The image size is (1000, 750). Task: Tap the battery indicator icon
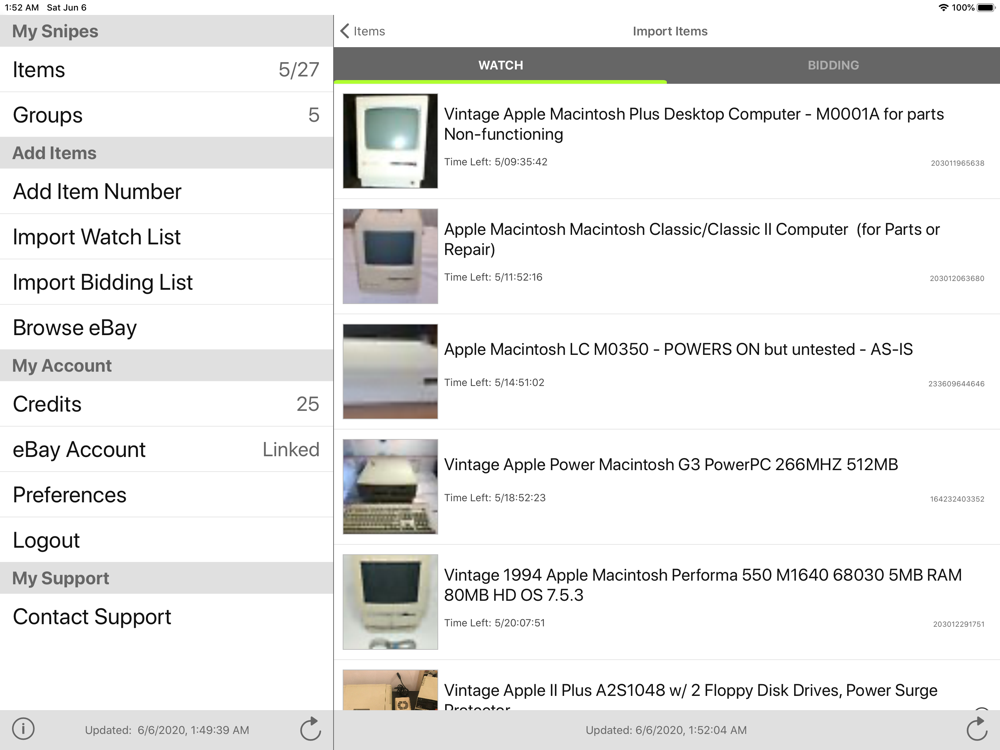[985, 8]
